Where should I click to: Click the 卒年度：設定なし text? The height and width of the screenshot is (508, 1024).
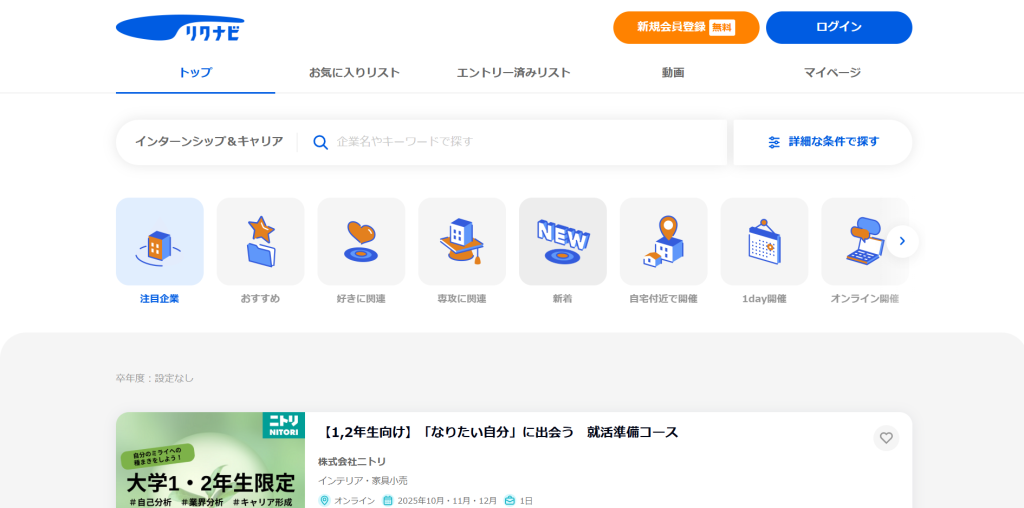pyautogui.click(x=155, y=378)
